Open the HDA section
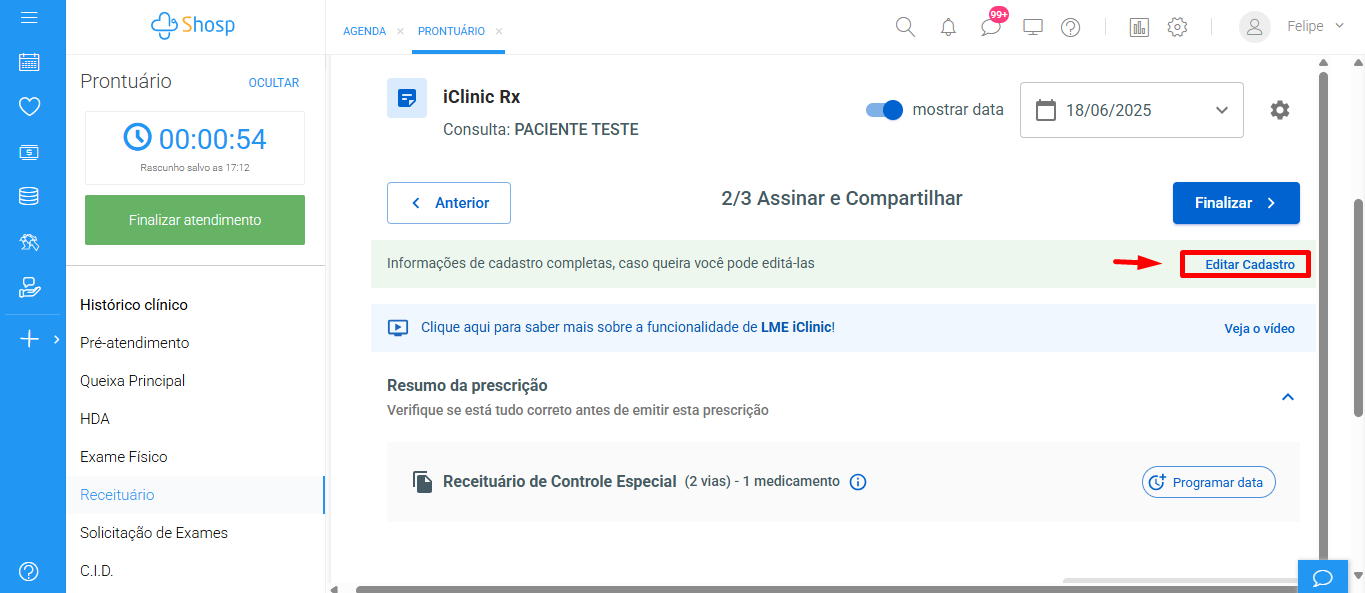Image resolution: width=1365 pixels, height=593 pixels. click(95, 419)
